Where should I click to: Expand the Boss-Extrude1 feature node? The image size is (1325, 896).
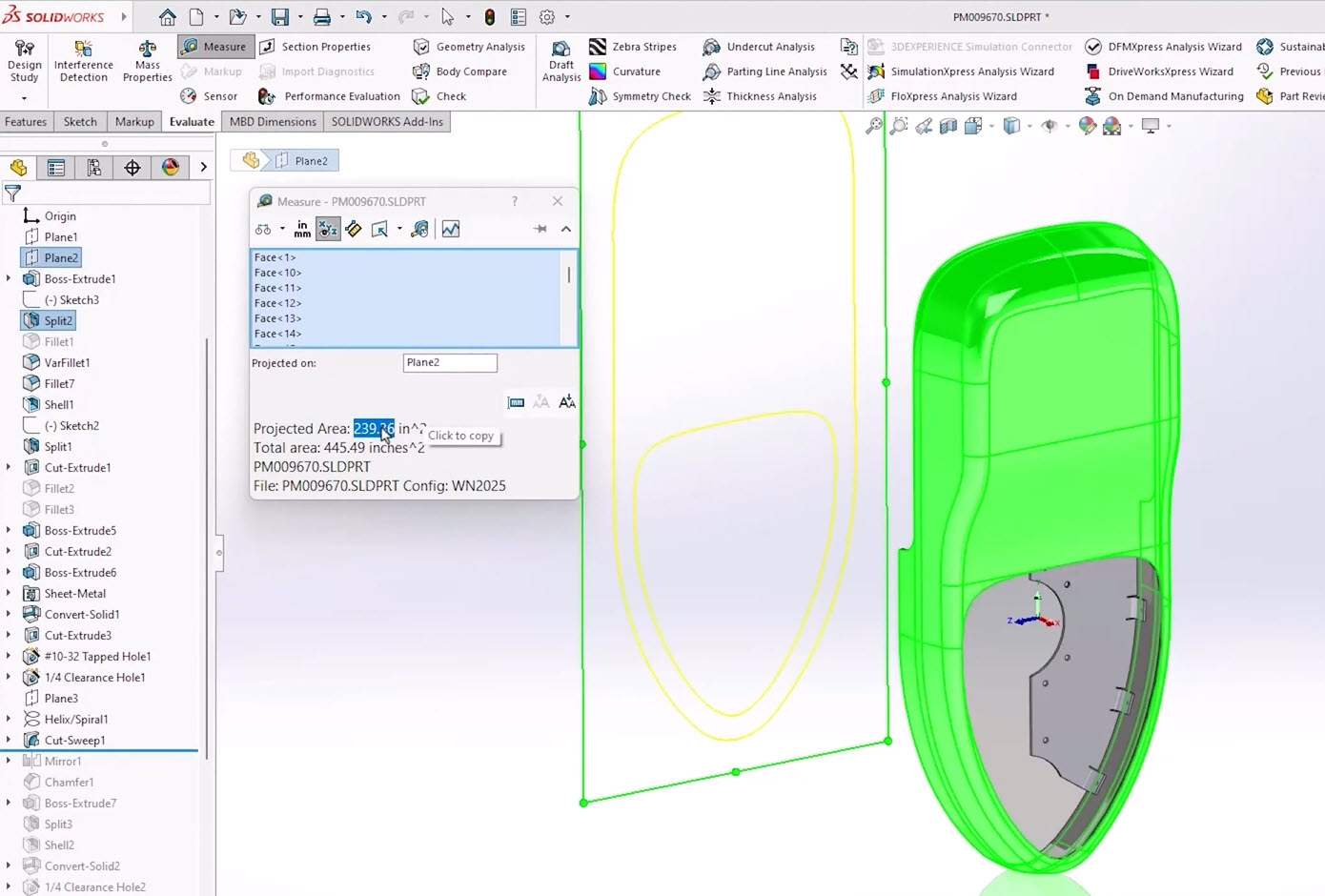pos(9,279)
